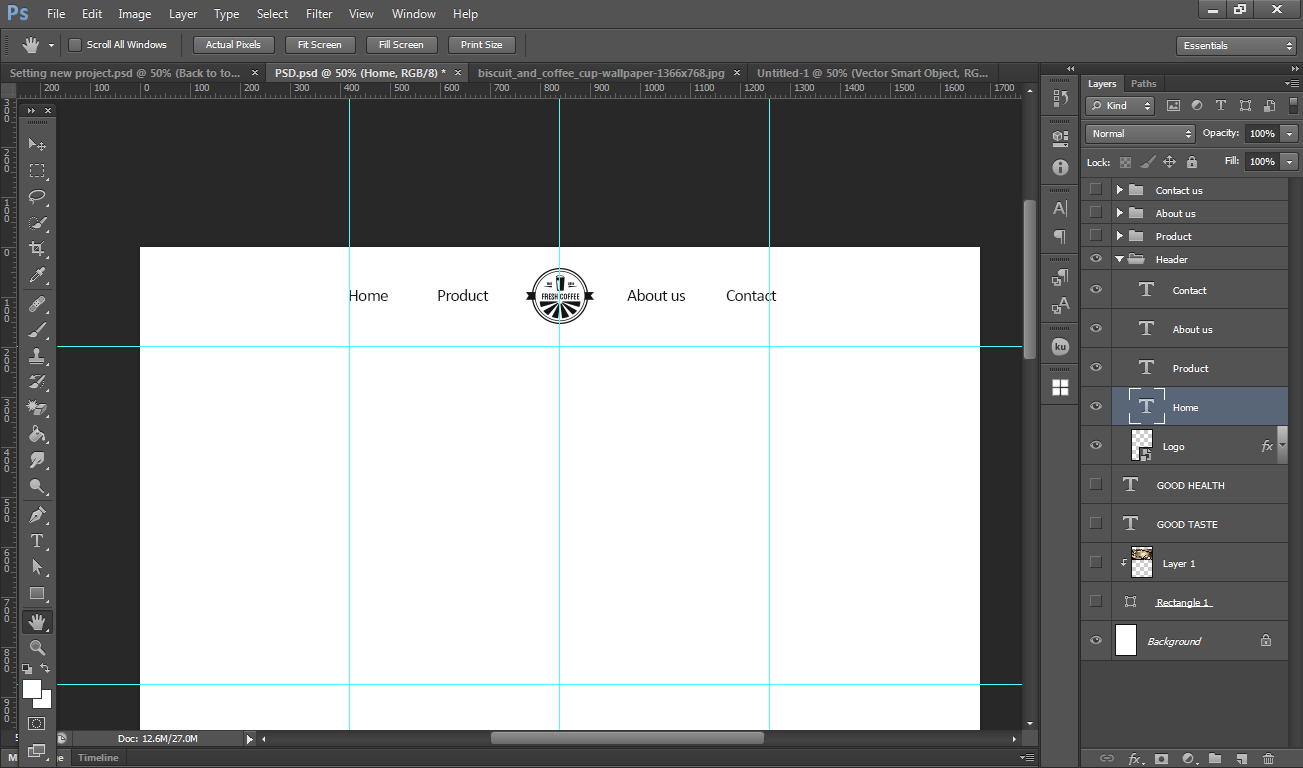Select the Zoom tool in toolbox

[x=37, y=648]
